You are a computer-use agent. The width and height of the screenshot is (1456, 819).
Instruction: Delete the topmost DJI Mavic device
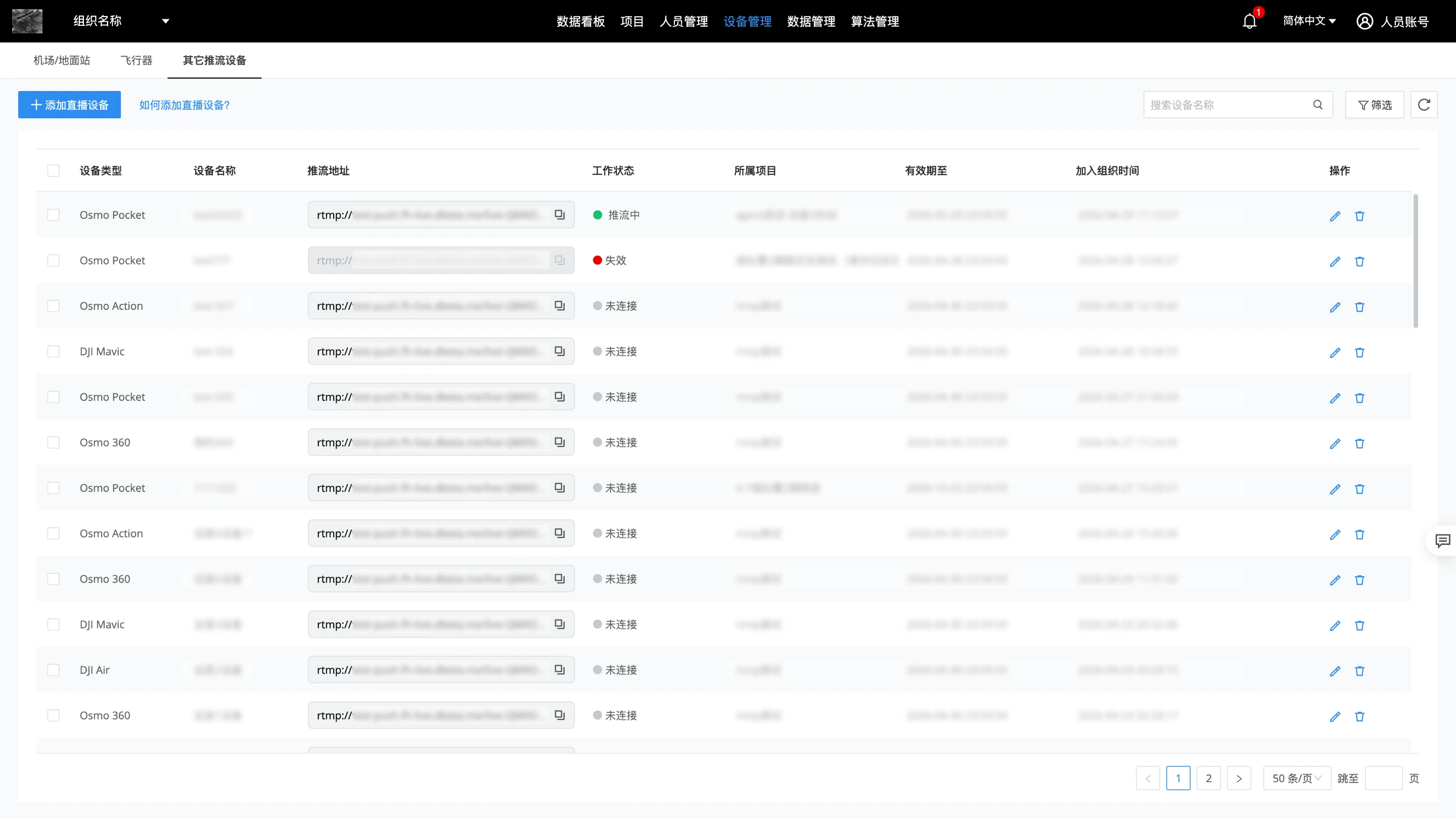(x=1359, y=353)
